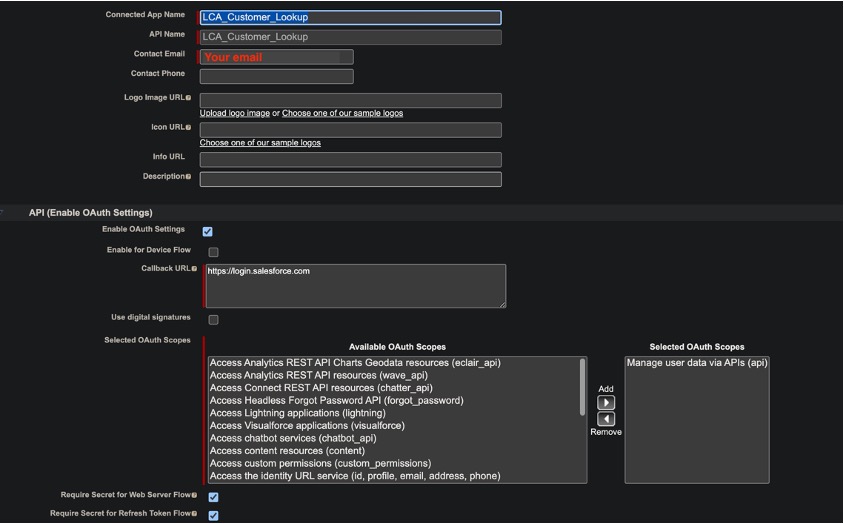Check Use digital signatures checkbox
Screen dimensions: 844x524
pos(214,320)
